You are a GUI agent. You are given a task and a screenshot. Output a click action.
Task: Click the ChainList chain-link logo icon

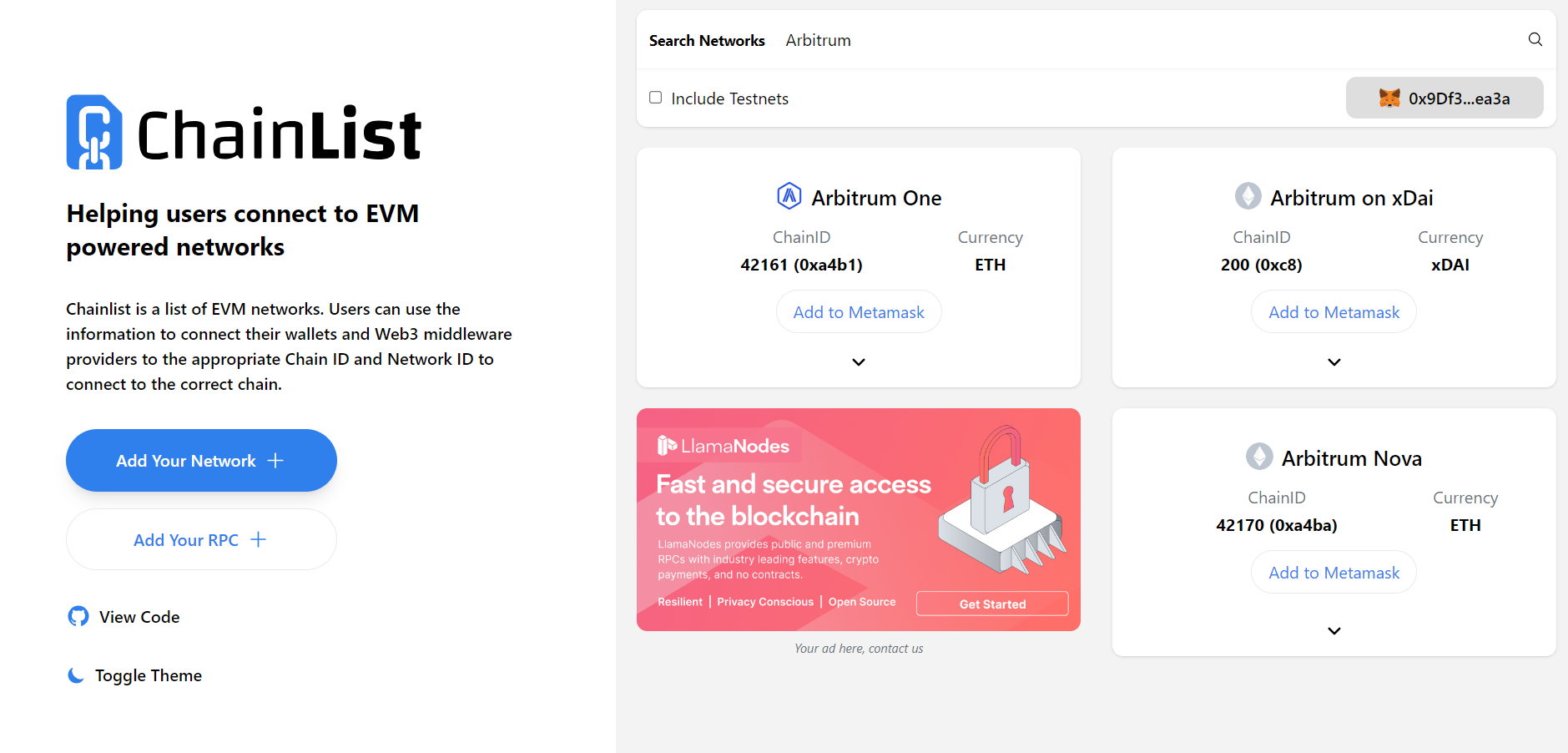click(x=94, y=133)
